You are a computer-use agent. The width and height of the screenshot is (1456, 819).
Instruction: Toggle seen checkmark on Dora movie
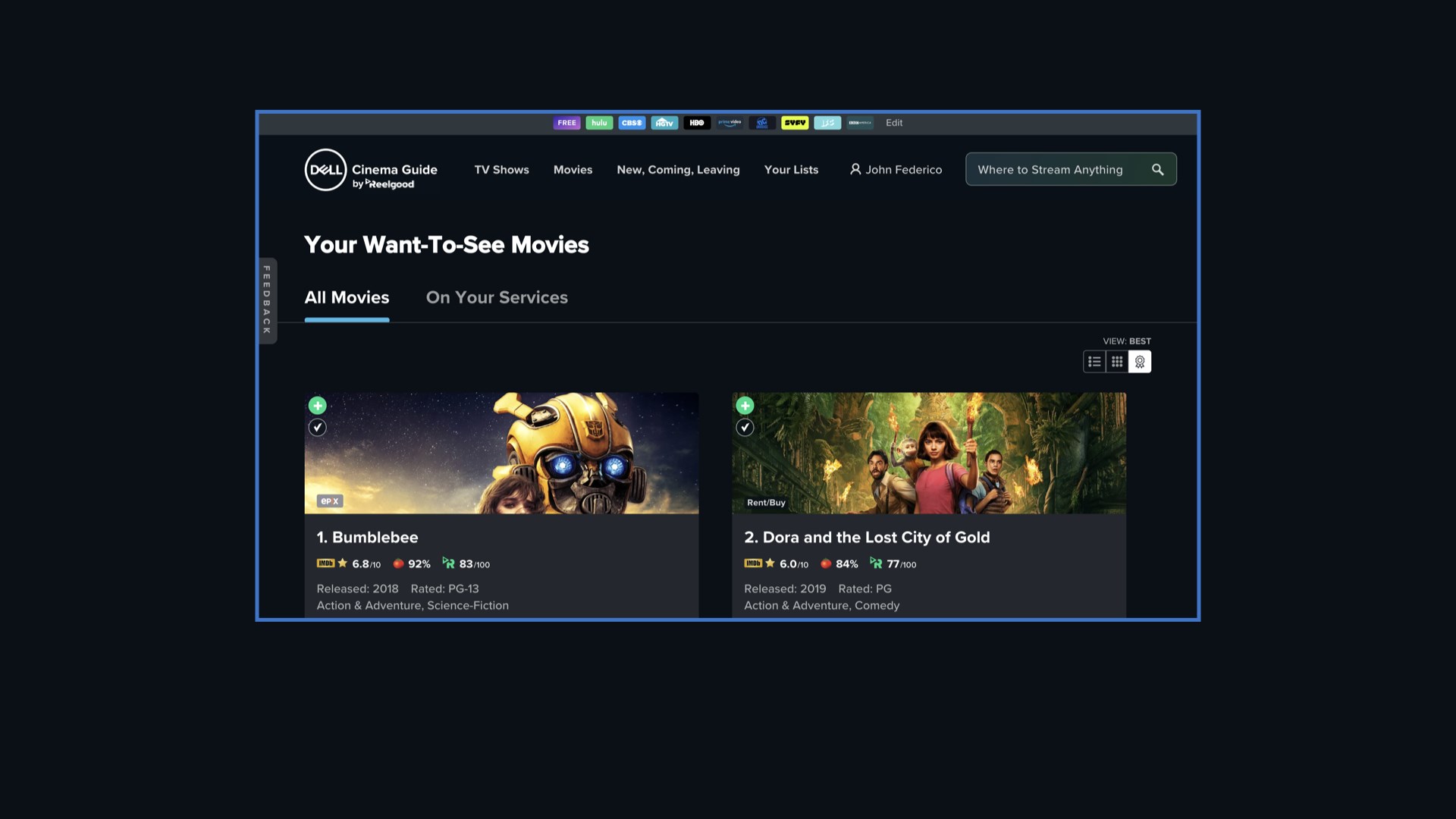tap(745, 428)
